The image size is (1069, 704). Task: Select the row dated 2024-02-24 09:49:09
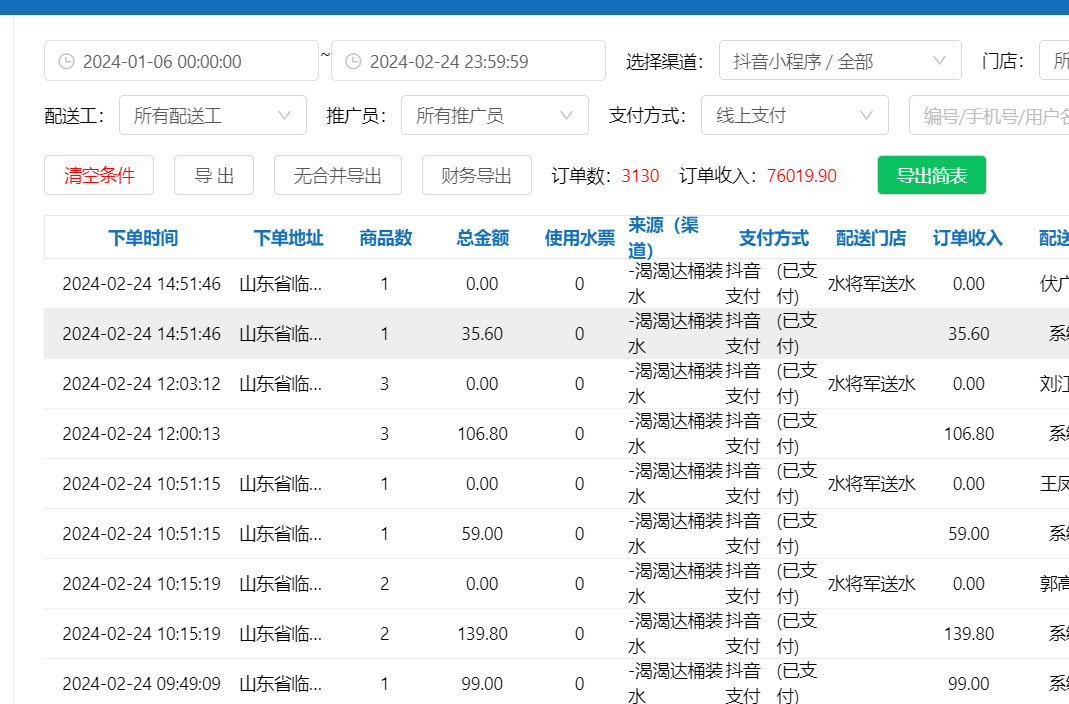556,682
